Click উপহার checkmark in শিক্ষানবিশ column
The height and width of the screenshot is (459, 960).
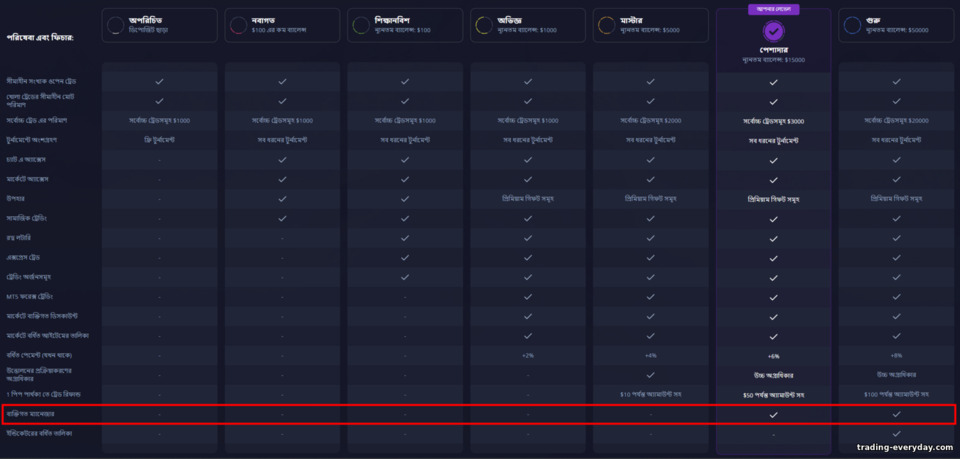point(405,199)
